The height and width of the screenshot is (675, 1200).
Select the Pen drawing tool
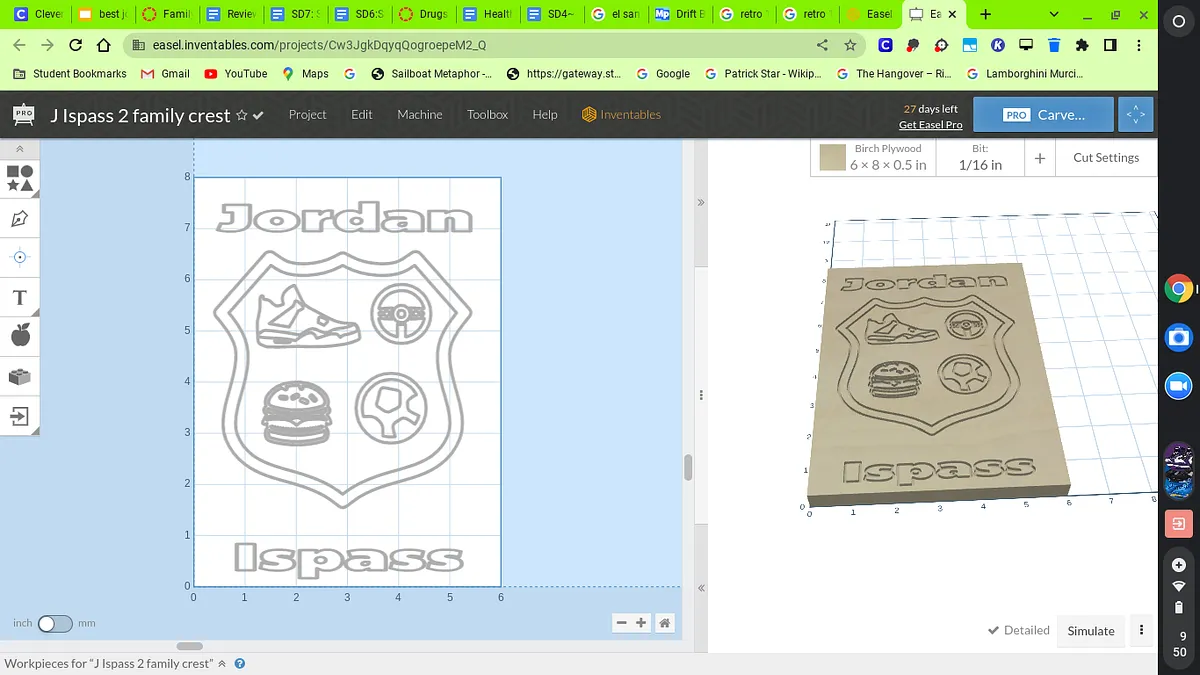tap(20, 218)
